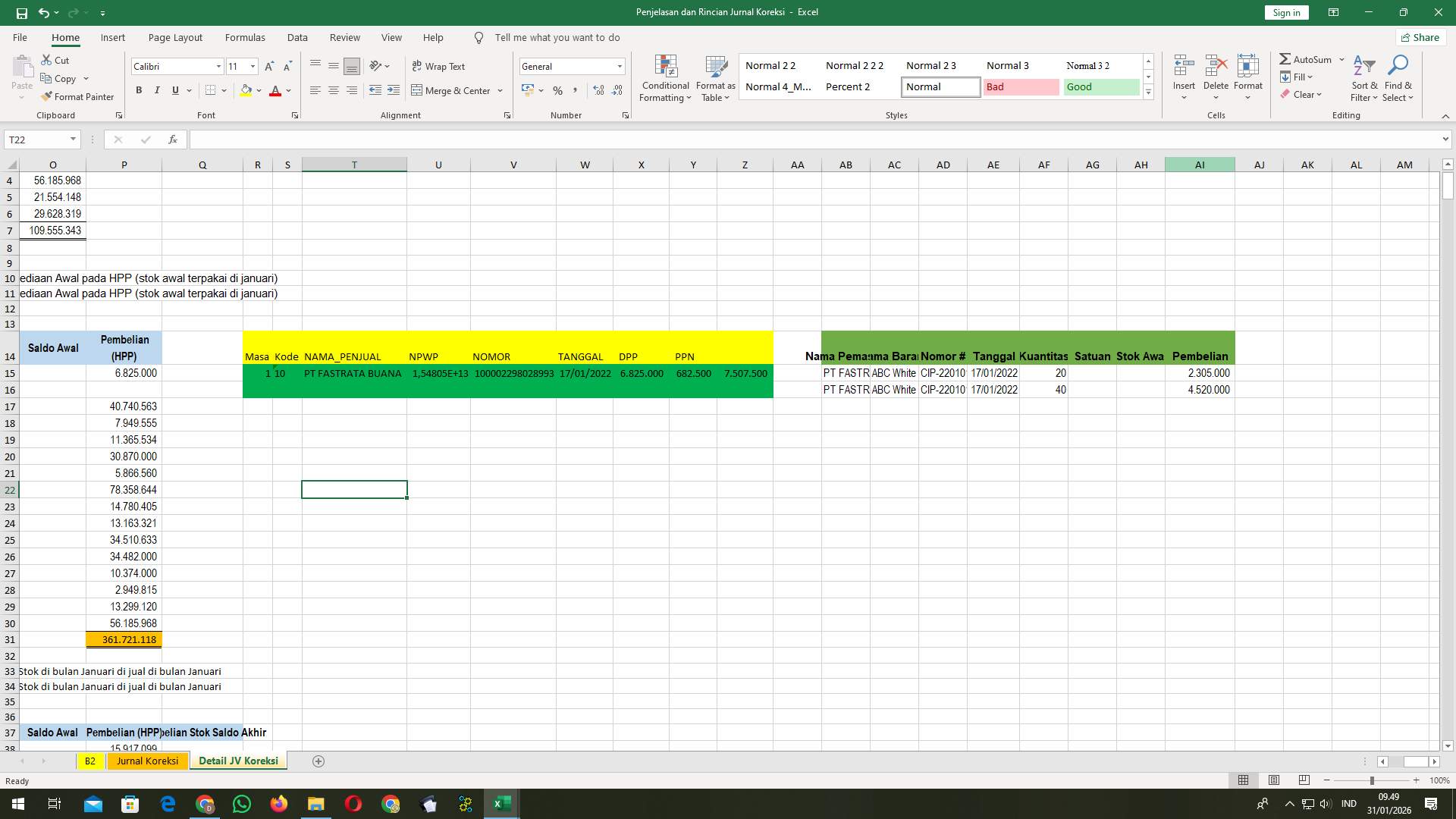Toggle Underline on the selected cell
This screenshot has height=819, width=1456.
click(174, 90)
